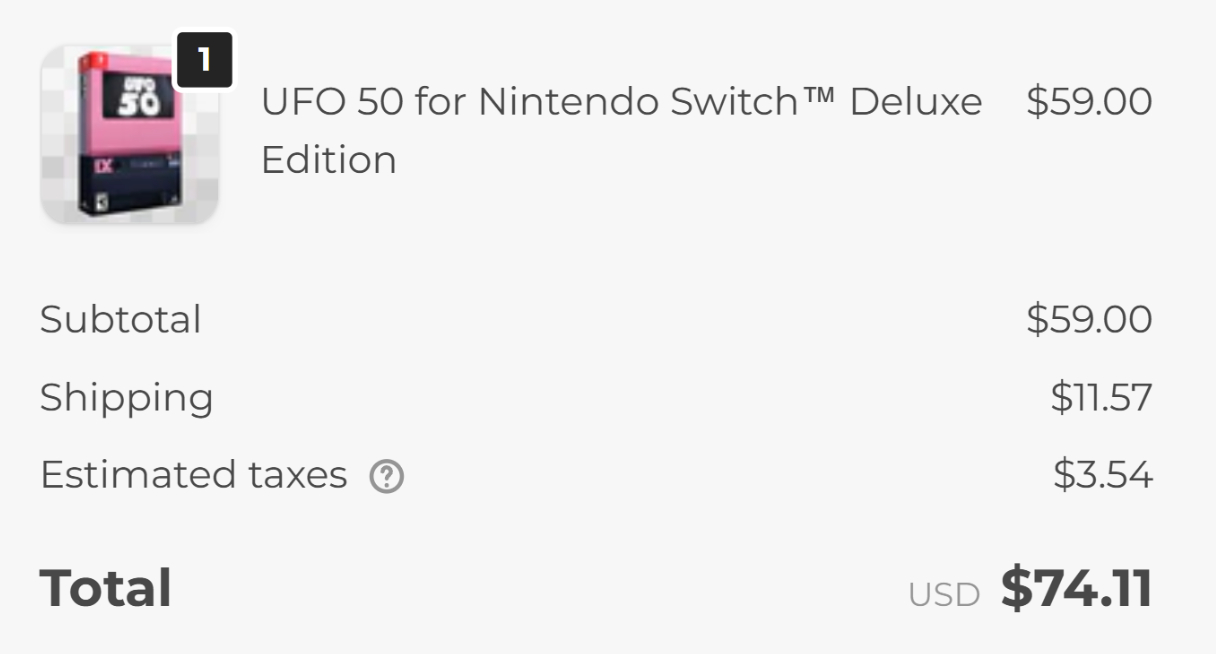The image size is (1216, 654).
Task: Click the Estimated taxes help question-mark icon
Action: (x=386, y=477)
